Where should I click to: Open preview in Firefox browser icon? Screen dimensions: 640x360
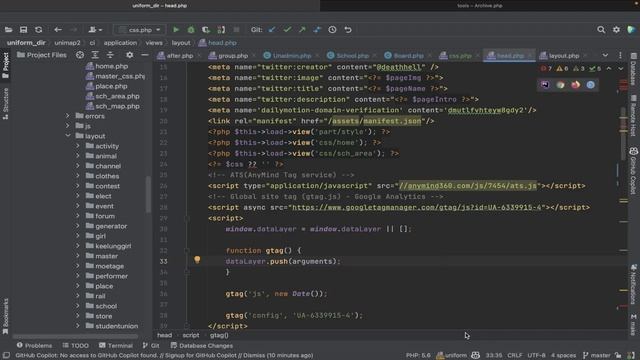click(x=576, y=85)
